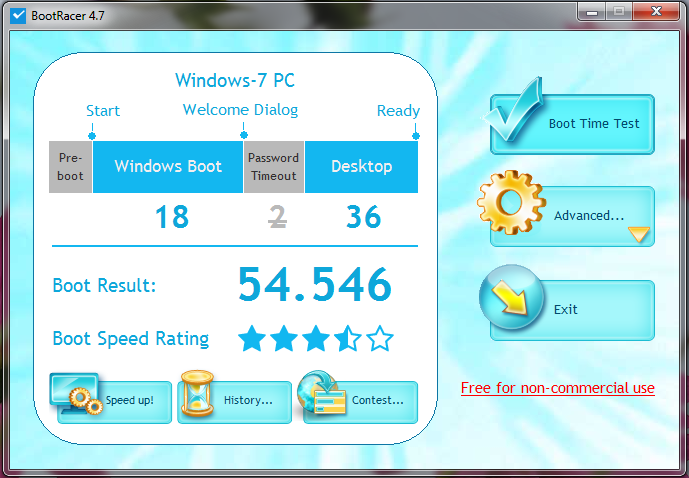Click the first filled rating star
This screenshot has height=478, width=689.
tap(252, 338)
